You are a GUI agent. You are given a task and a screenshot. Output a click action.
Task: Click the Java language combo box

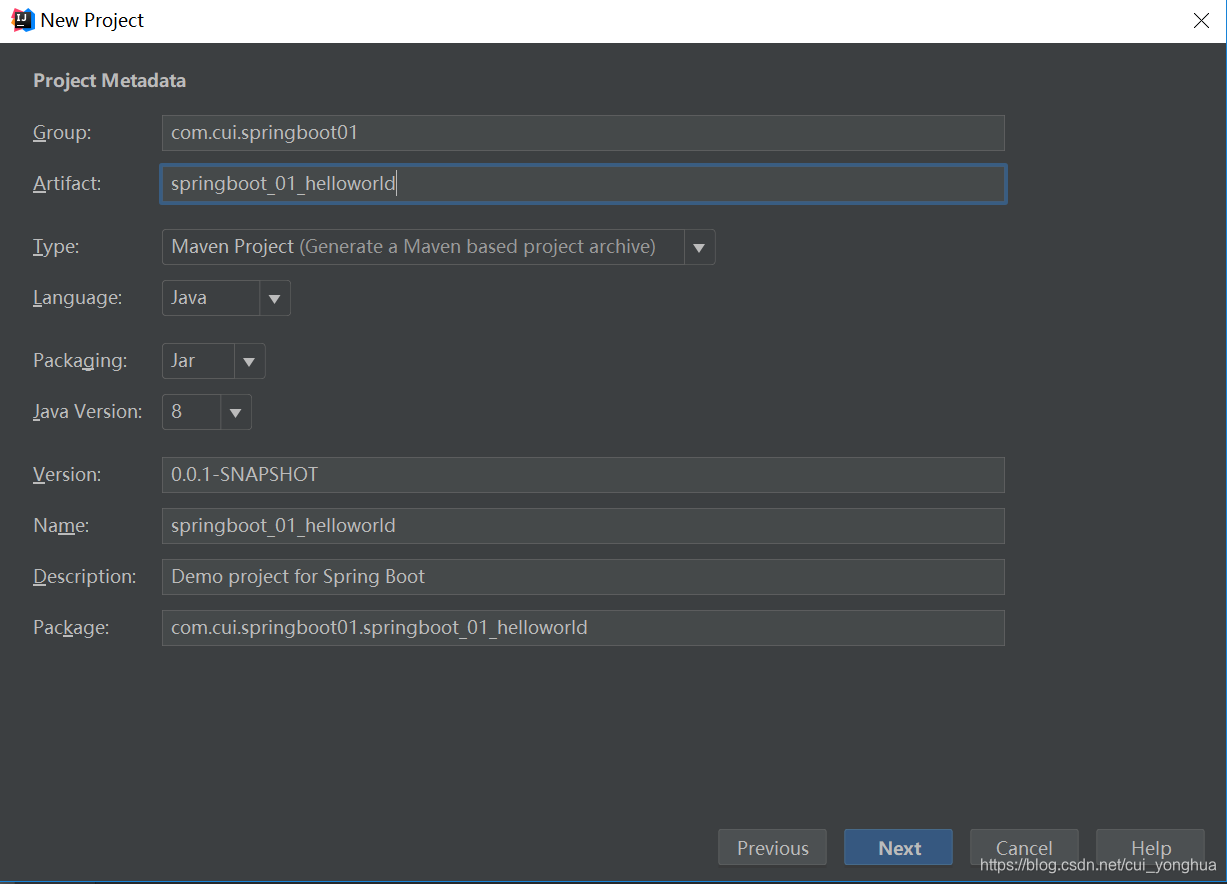click(211, 298)
